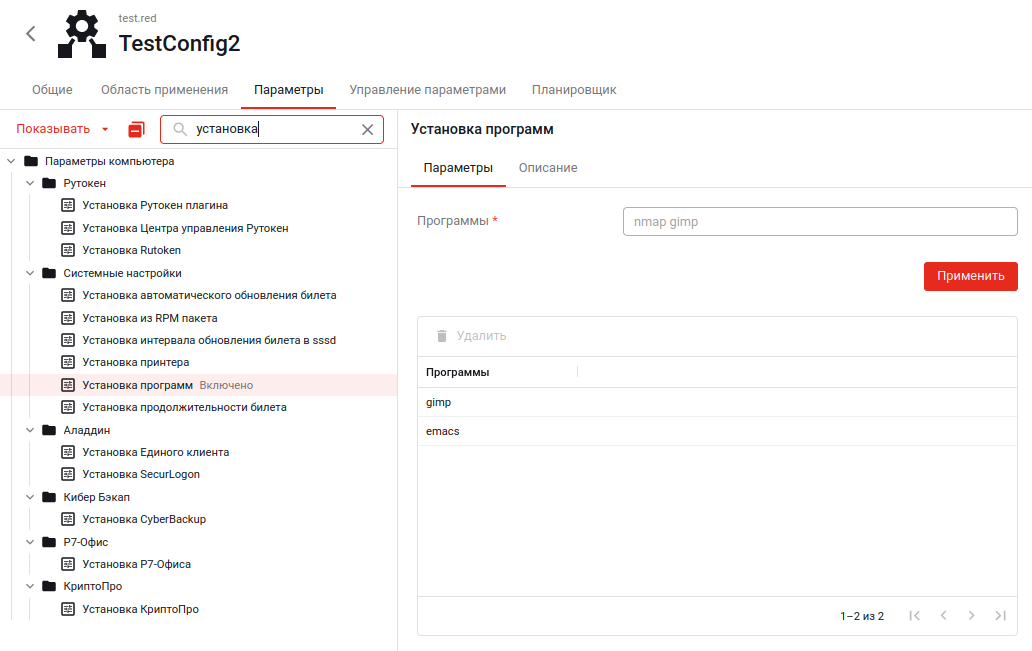This screenshot has height=651, width=1032.
Task: Select the emacs row in the table
Action: tap(443, 431)
